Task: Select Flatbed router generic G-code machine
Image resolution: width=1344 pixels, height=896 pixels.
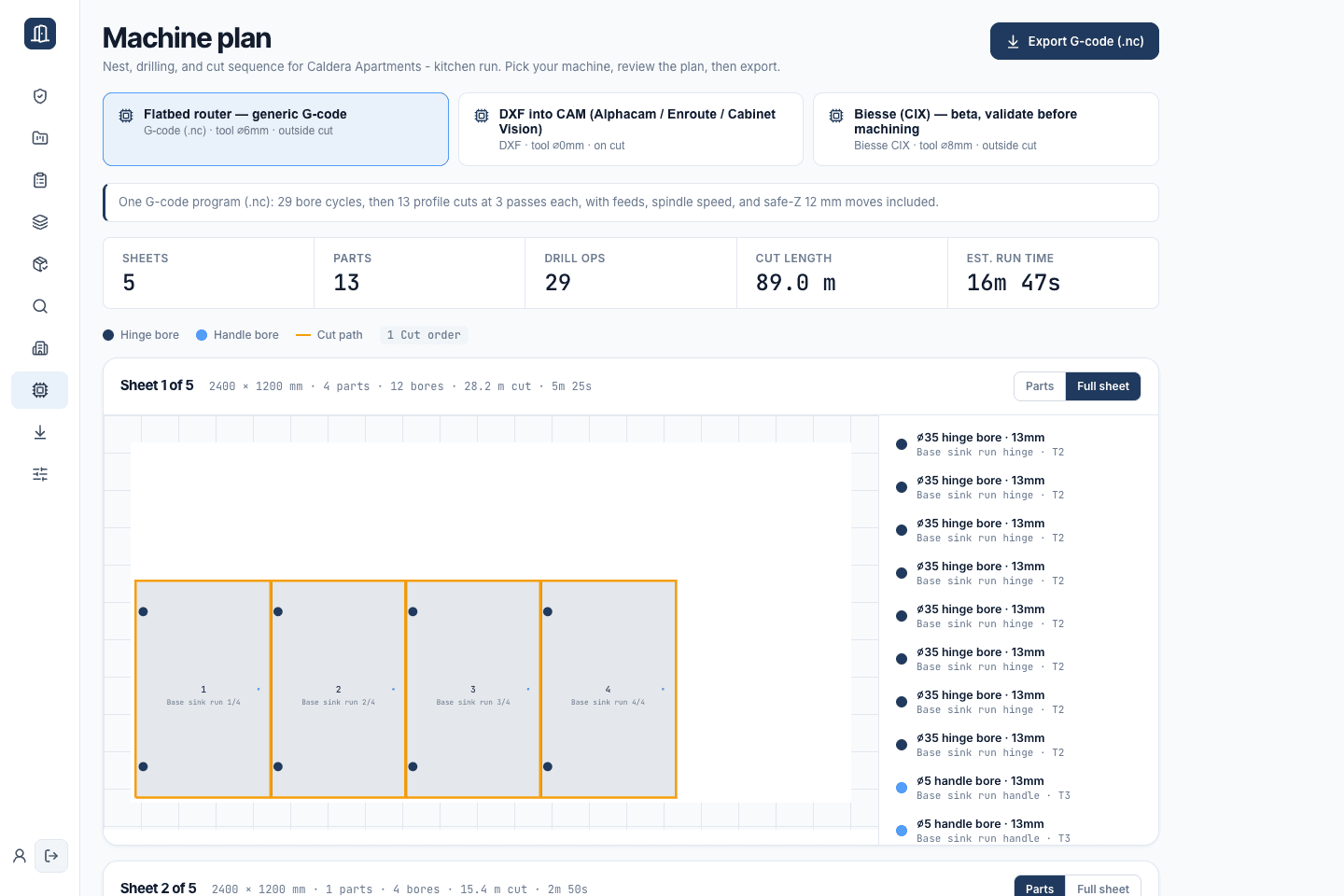Action: click(275, 129)
